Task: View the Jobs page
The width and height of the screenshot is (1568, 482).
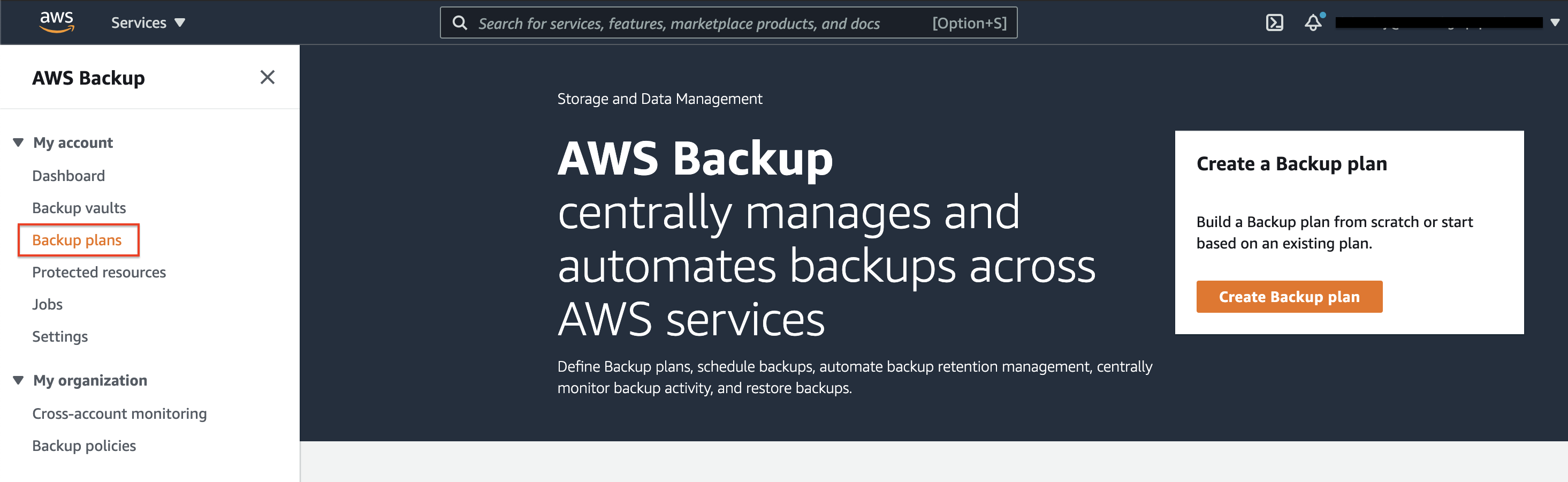Action: tap(48, 304)
